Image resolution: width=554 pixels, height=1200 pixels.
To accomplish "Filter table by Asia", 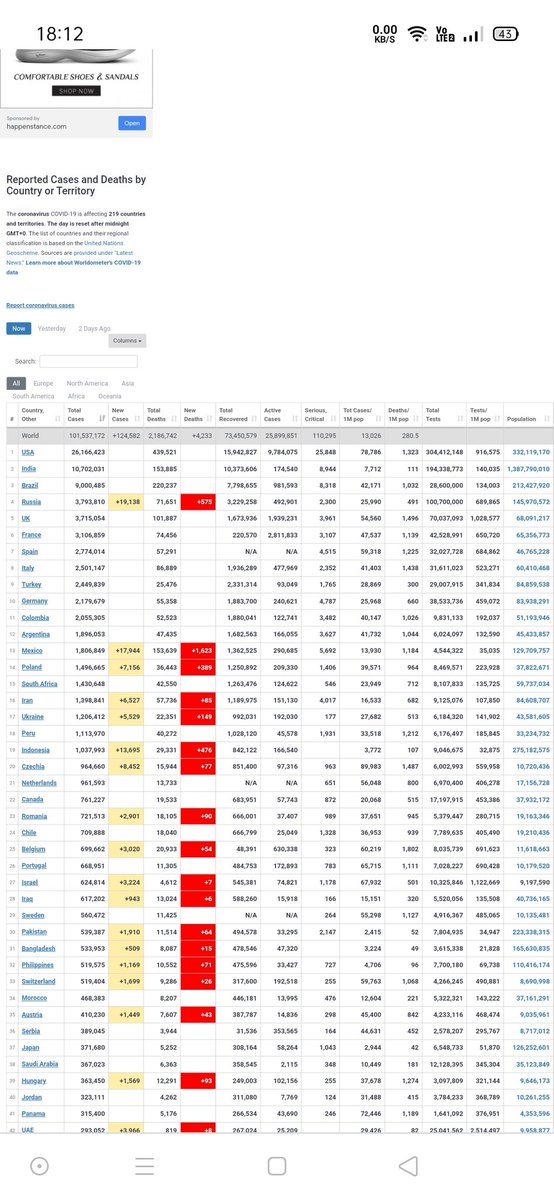I will click(128, 383).
